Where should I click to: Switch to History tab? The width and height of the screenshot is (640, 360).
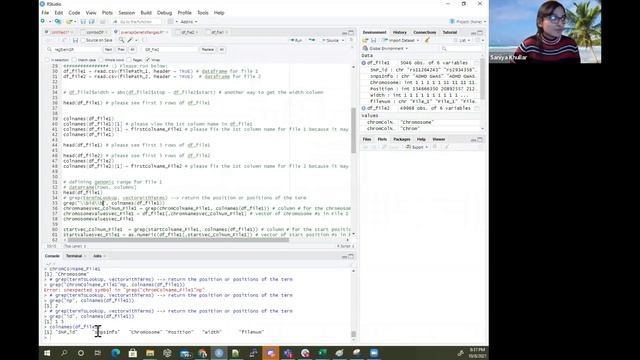pyautogui.click(x=400, y=32)
